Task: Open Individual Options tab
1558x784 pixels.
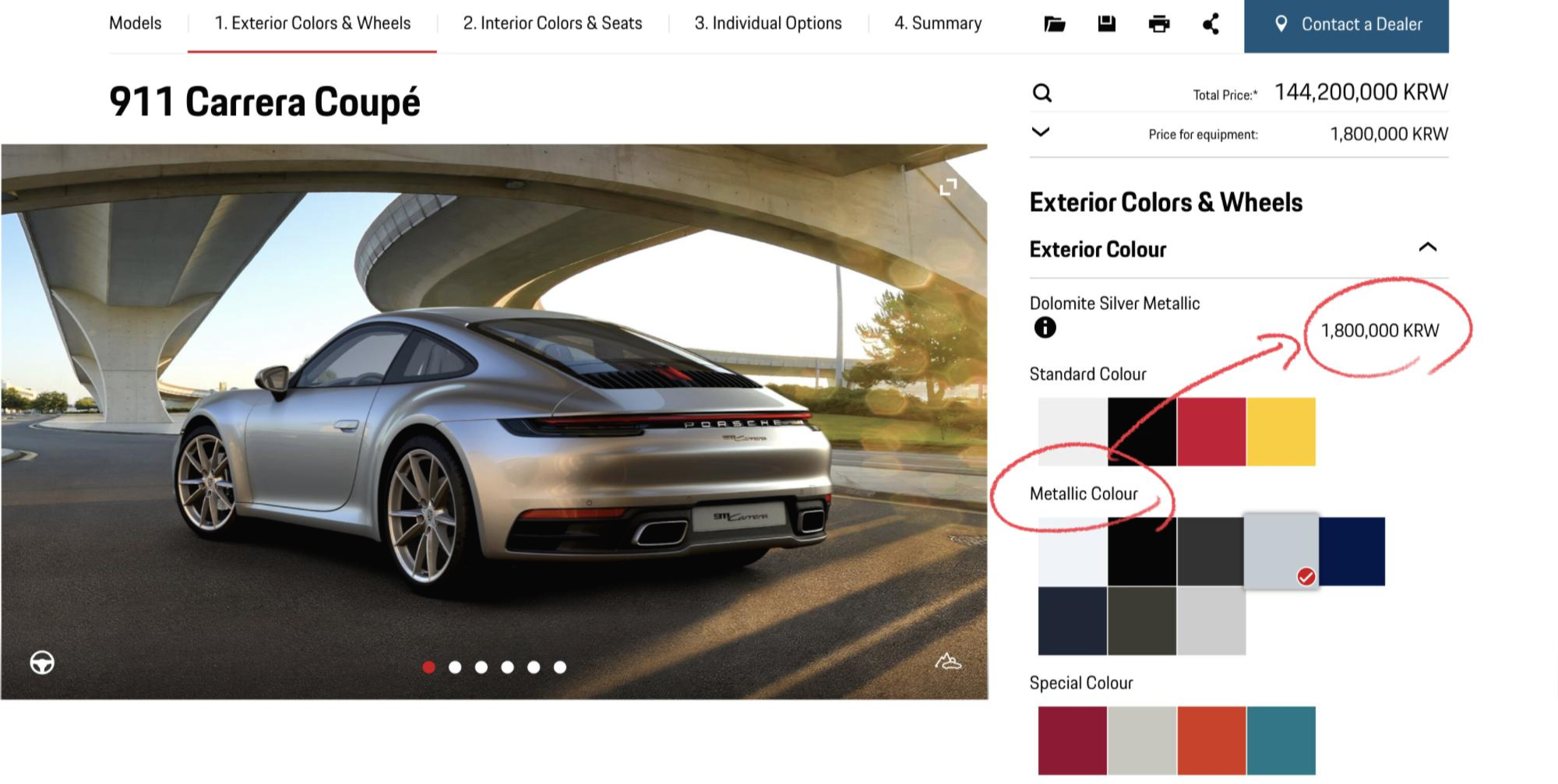Action: pyautogui.click(x=768, y=23)
